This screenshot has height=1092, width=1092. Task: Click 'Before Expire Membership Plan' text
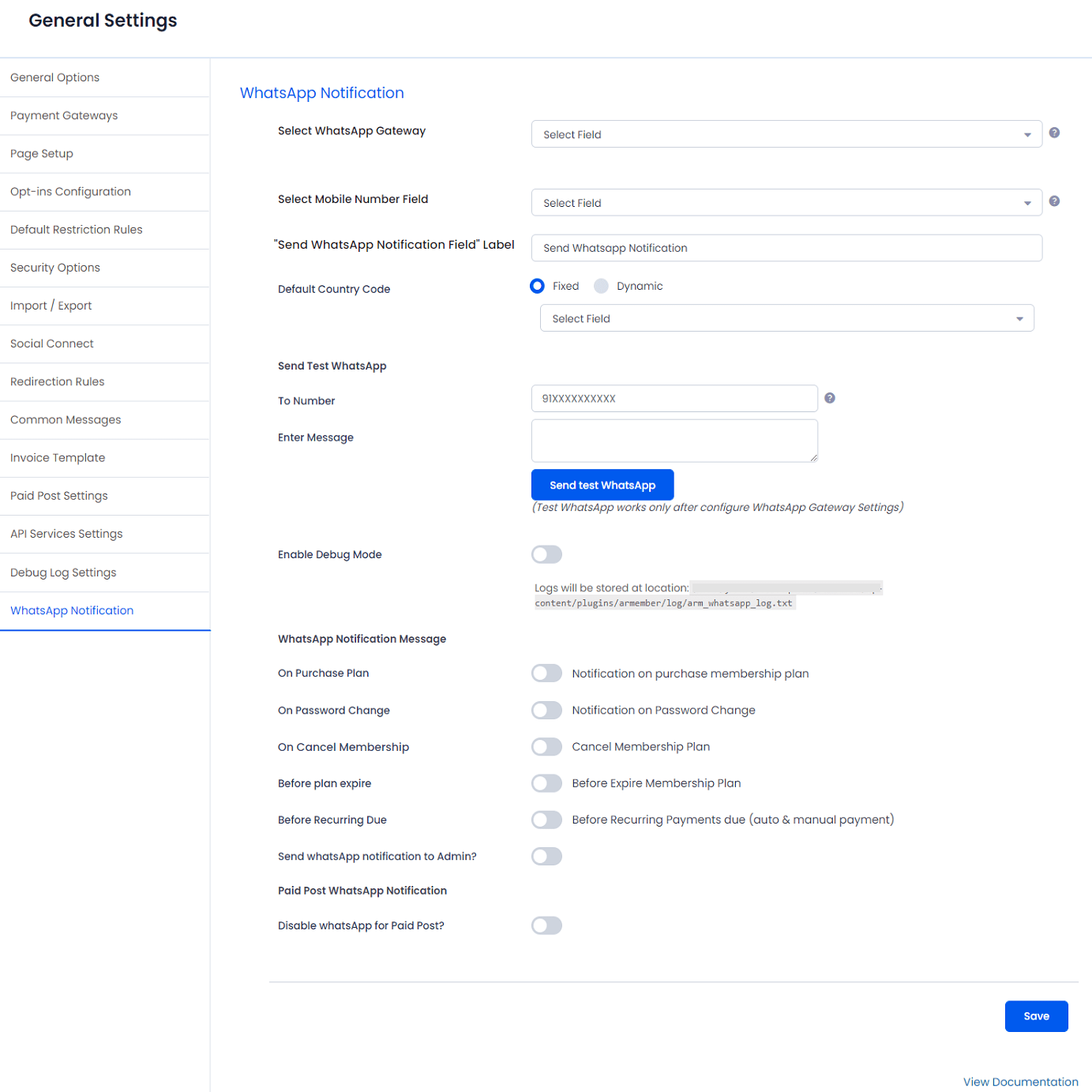pos(656,783)
